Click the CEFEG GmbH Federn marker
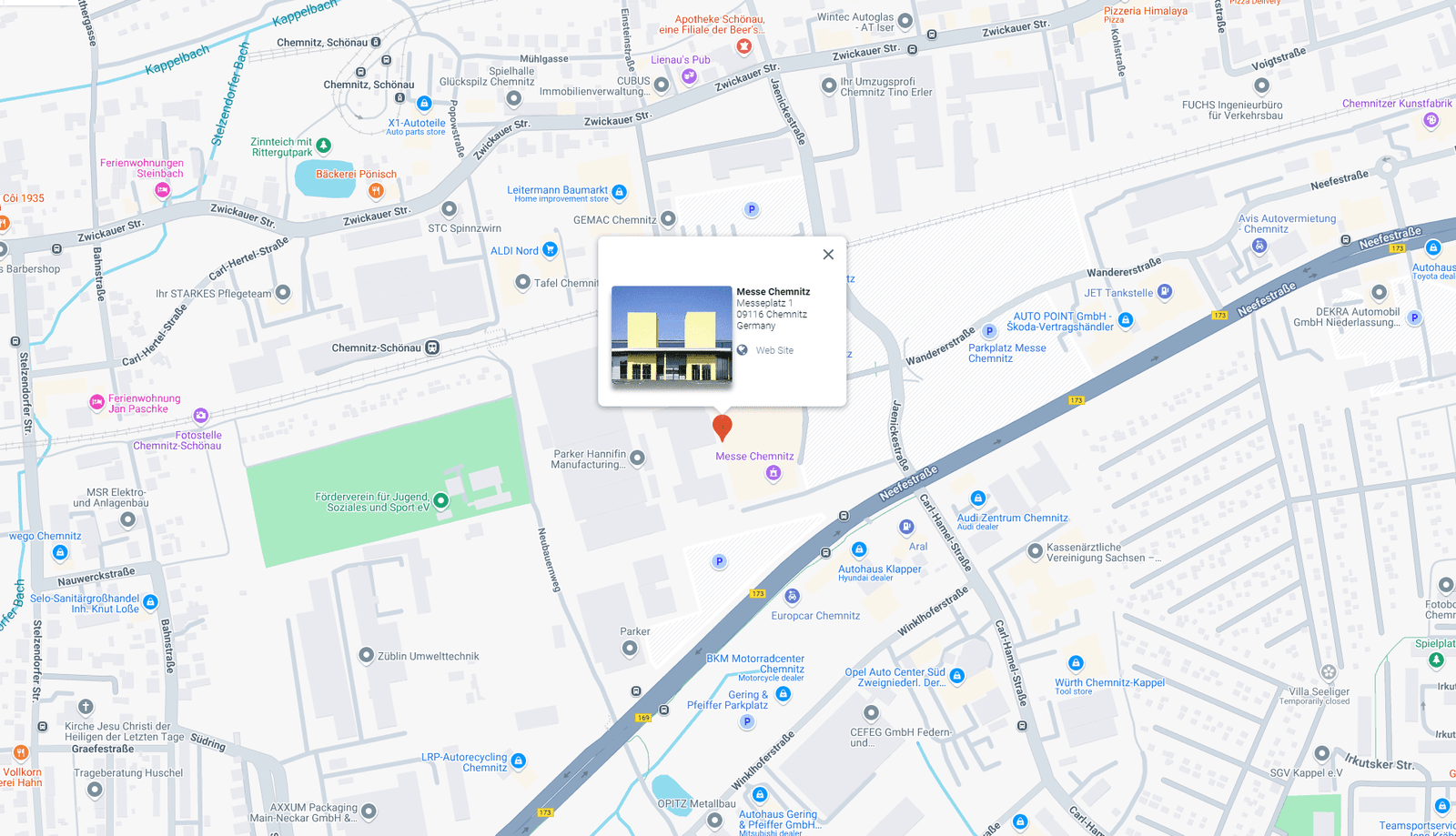1456x836 pixels. (872, 712)
